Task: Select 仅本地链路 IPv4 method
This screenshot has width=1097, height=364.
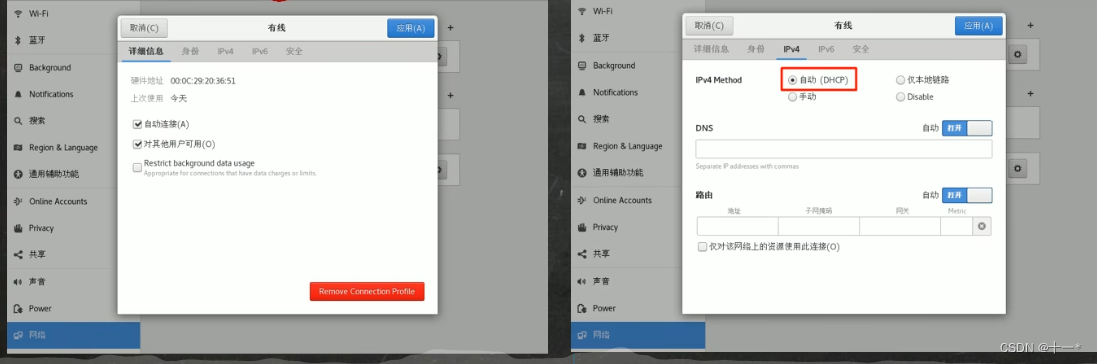Action: click(x=900, y=80)
